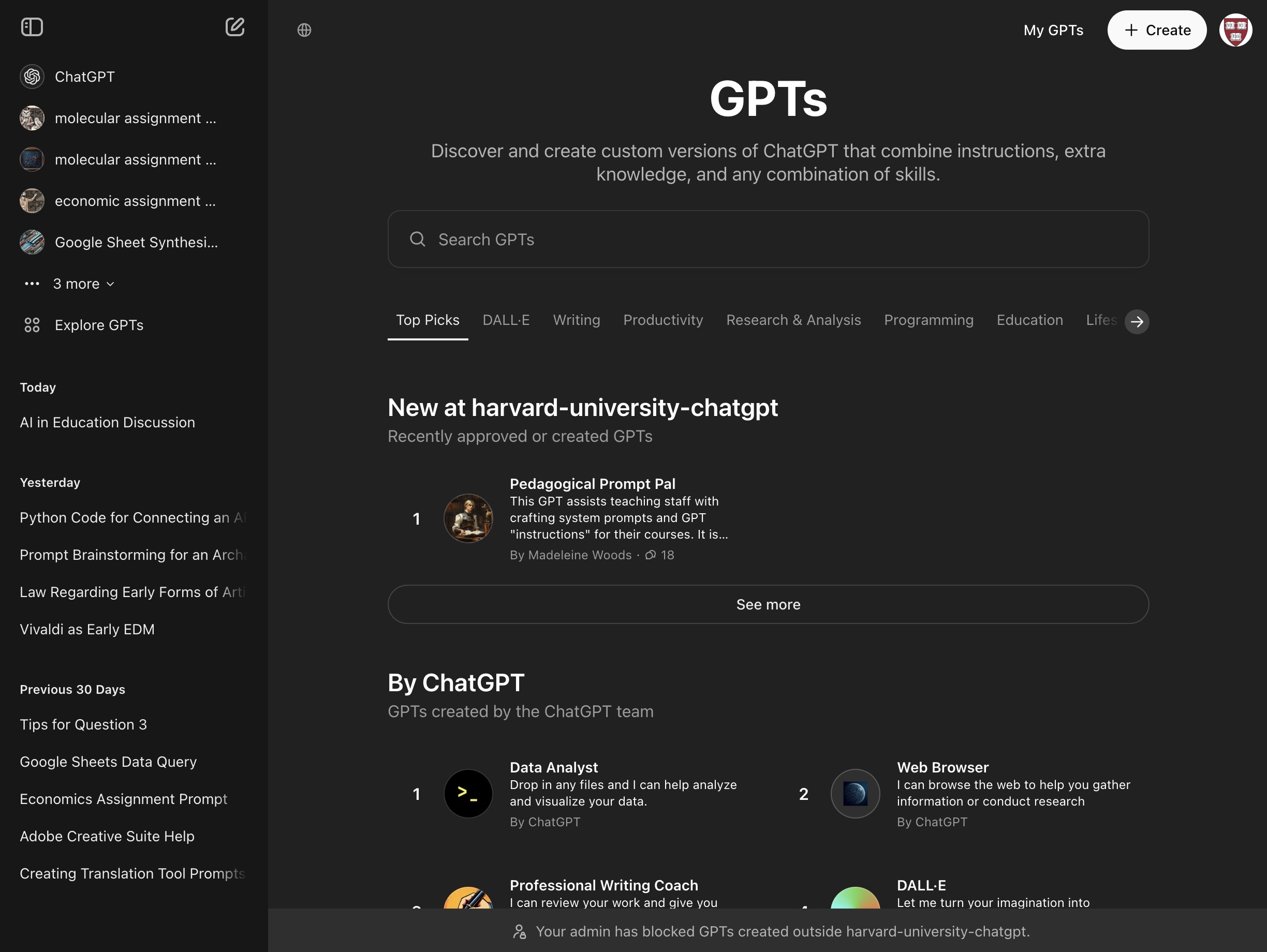Expand the "3 more" GPTs list
This screenshot has height=952, width=1267.
[x=83, y=284]
